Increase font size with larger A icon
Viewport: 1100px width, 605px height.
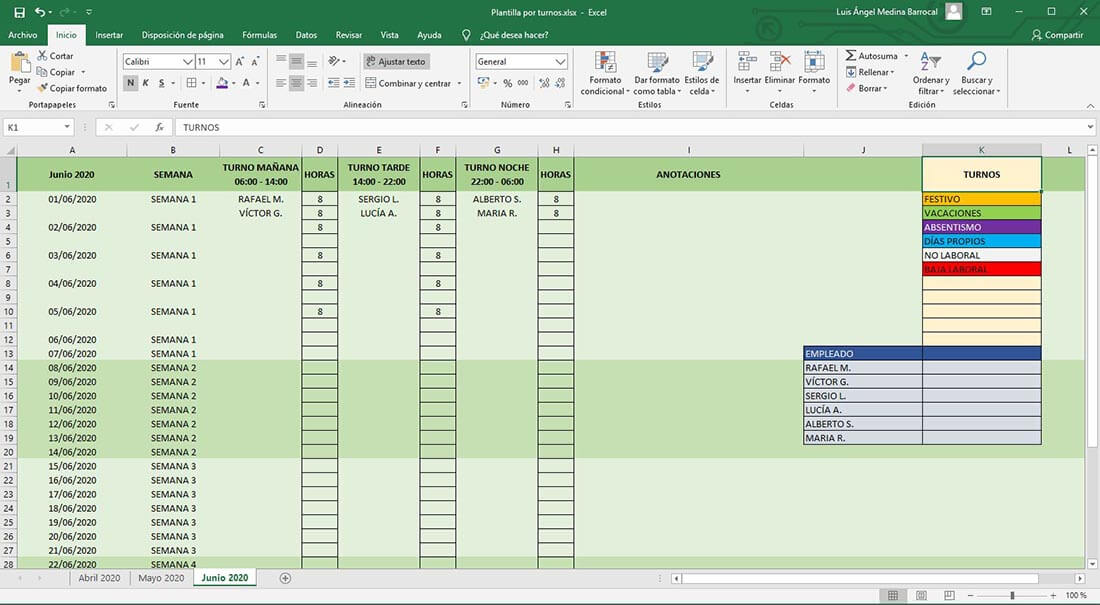coord(240,62)
